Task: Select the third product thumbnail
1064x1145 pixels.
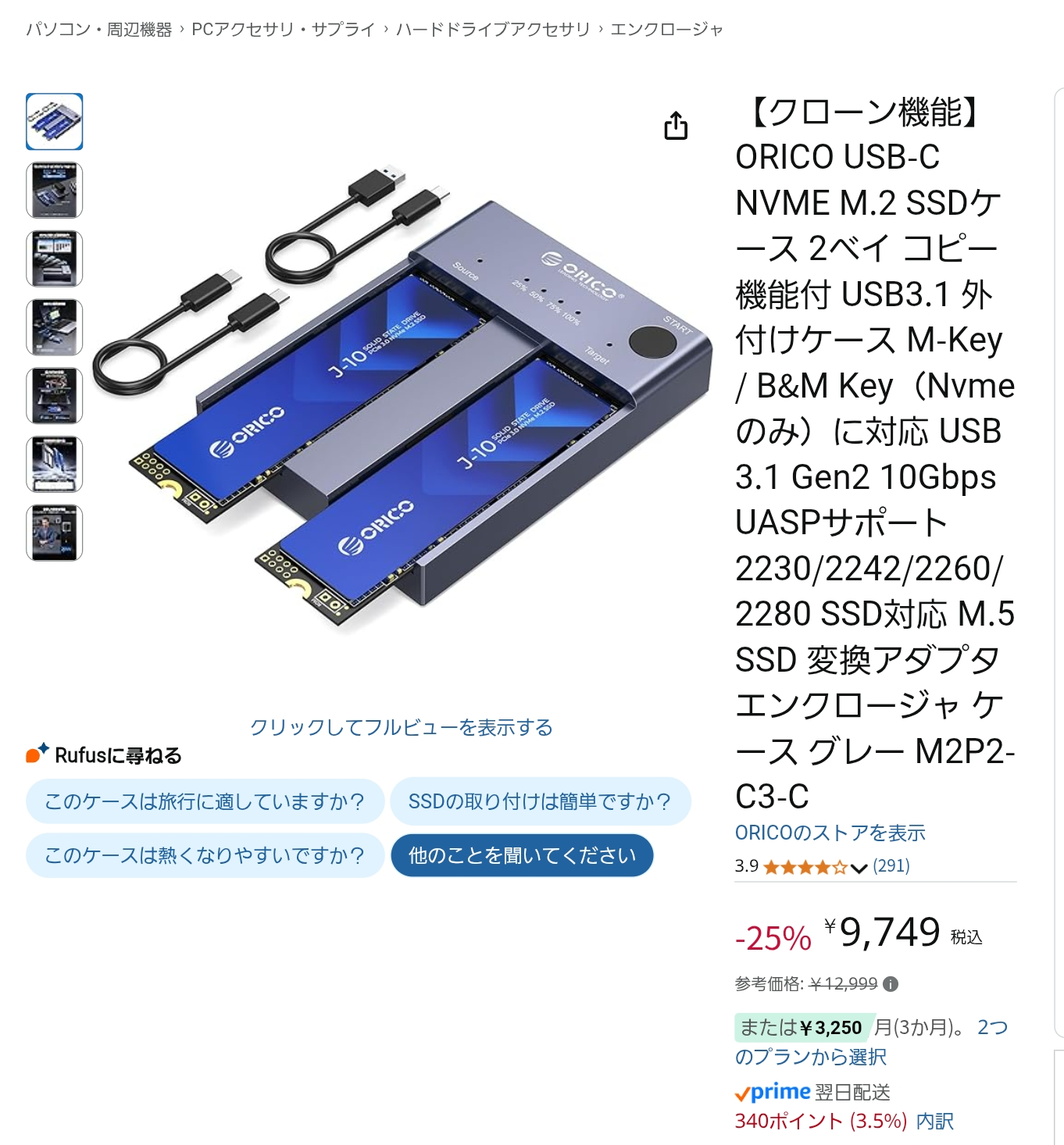Action: click(x=55, y=259)
